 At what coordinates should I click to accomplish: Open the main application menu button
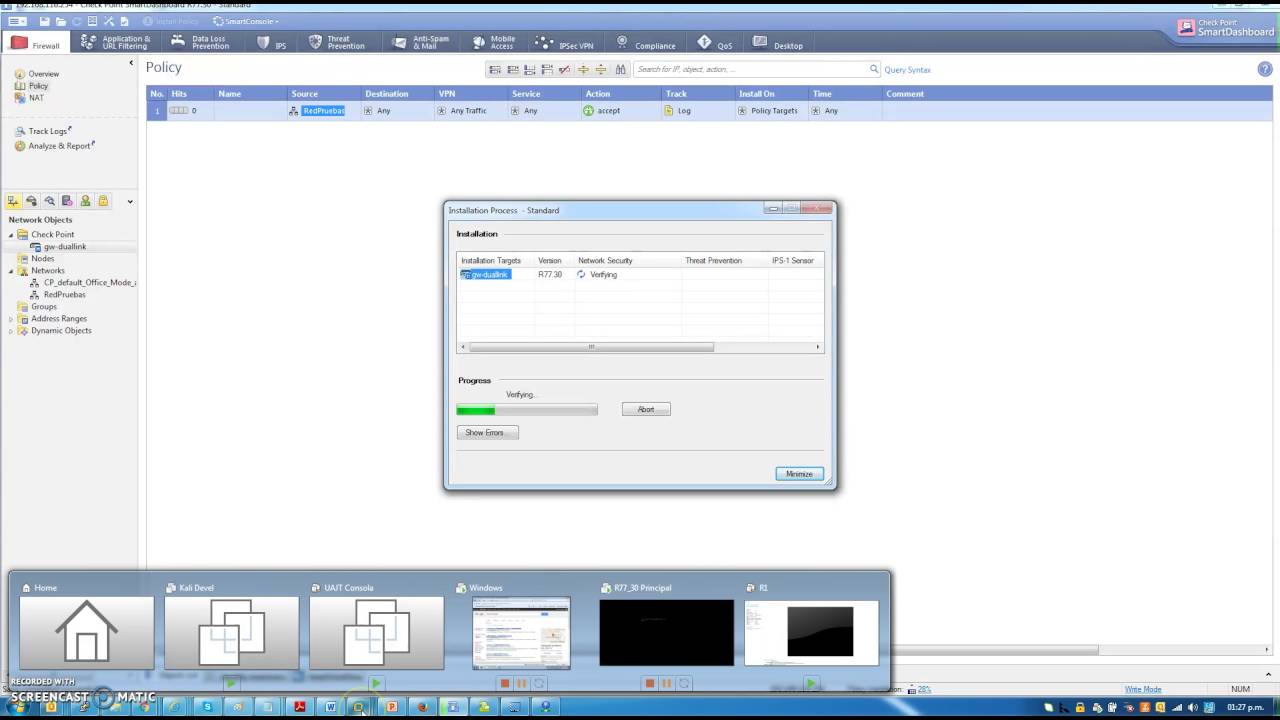pos(17,21)
